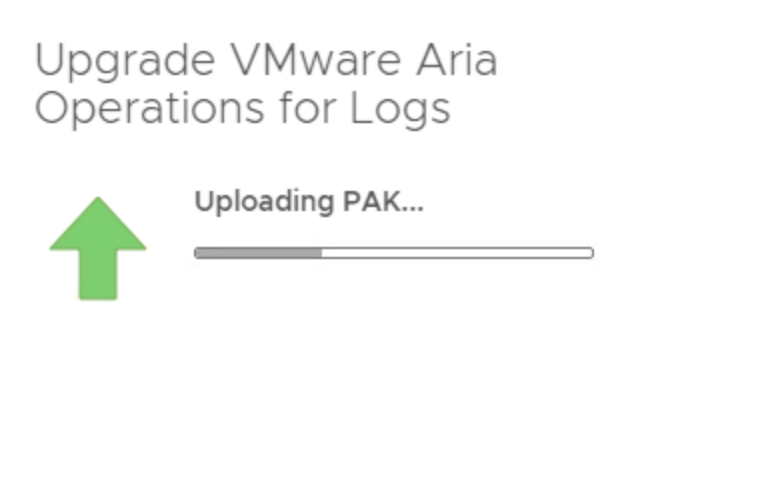Image resolution: width=774 pixels, height=500 pixels.
Task: Click the word "for" in the title
Action: 308,108
